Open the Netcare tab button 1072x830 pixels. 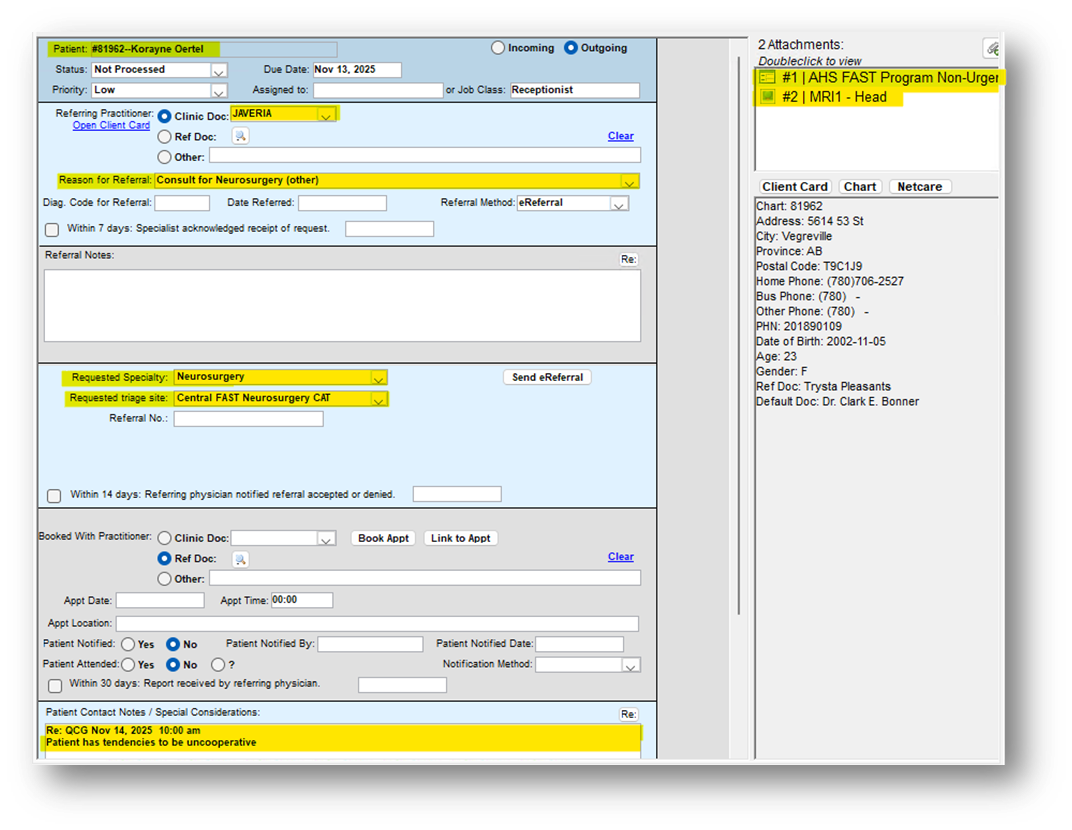tap(920, 187)
